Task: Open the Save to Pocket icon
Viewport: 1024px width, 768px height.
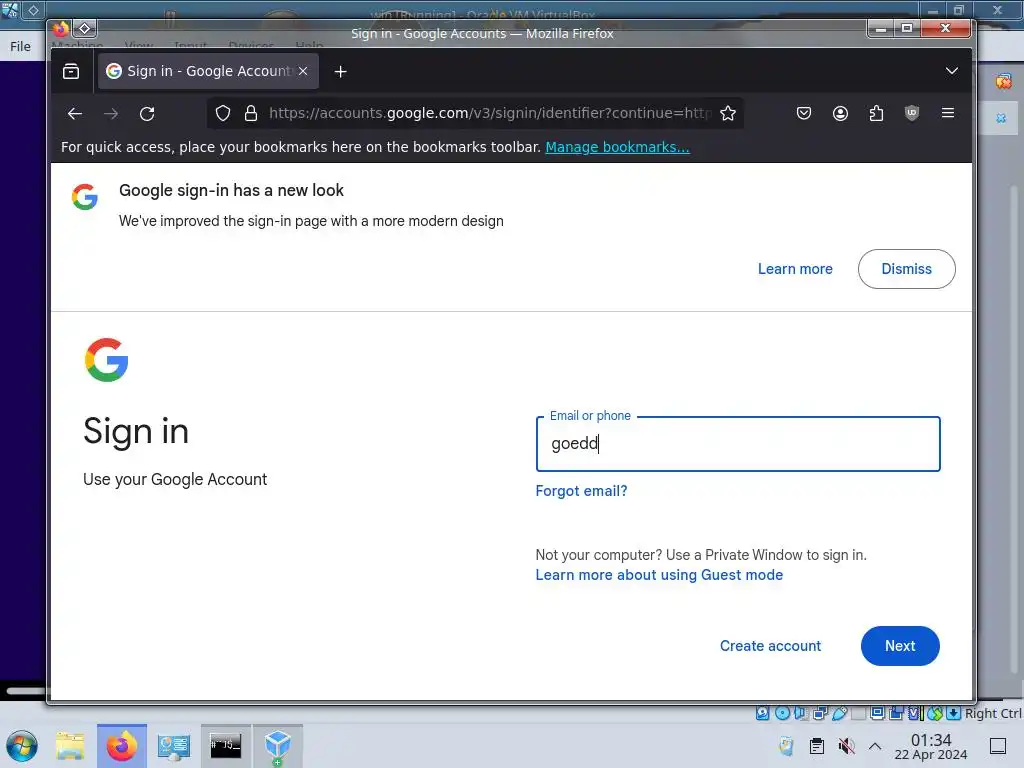Action: point(804,114)
